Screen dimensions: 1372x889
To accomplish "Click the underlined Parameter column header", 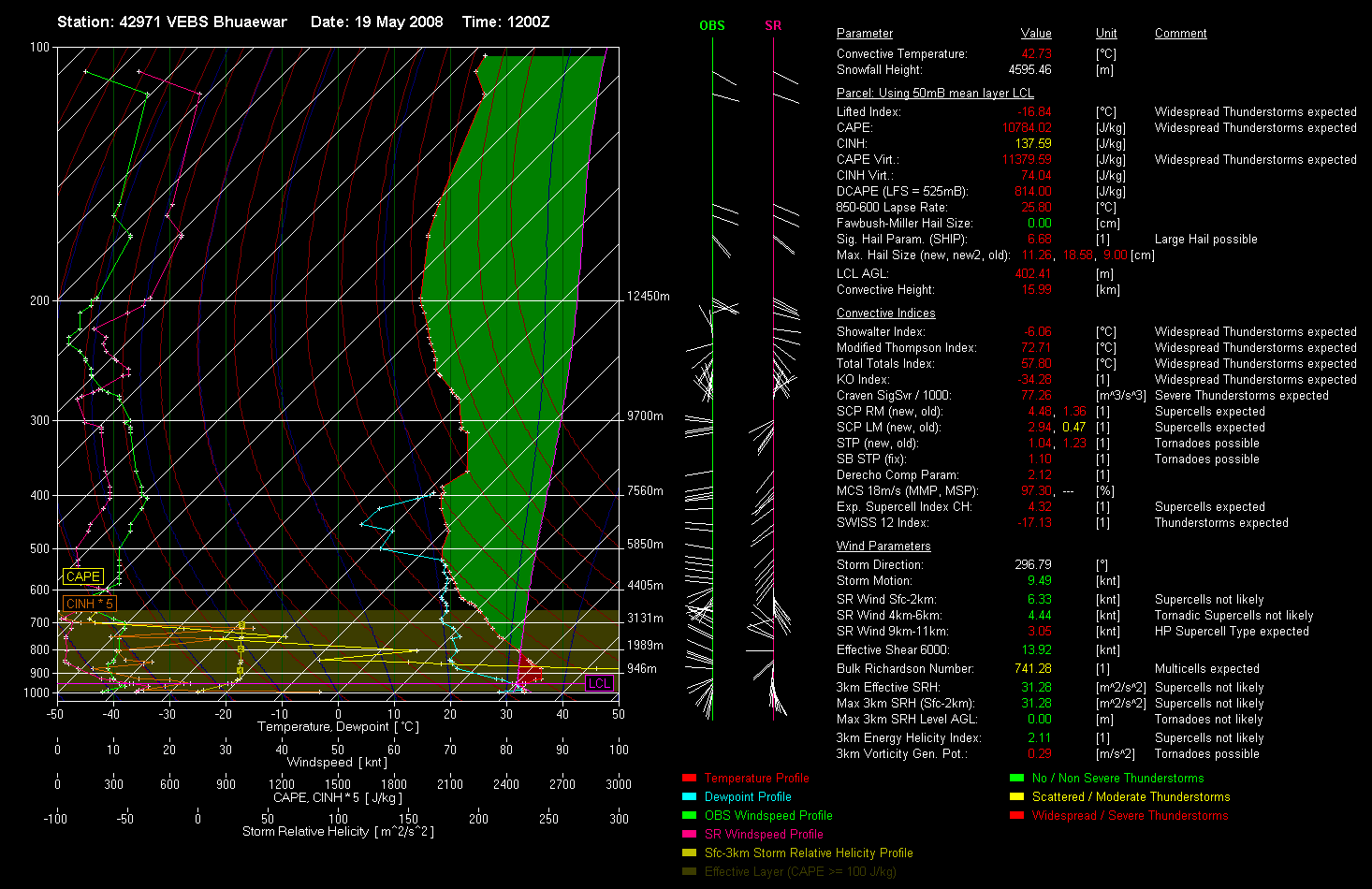I will click(x=864, y=34).
